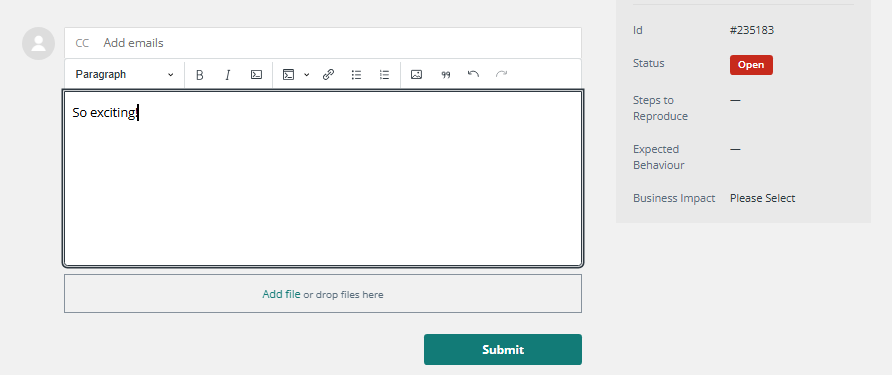This screenshot has width=892, height=375.
Task: Open the Business Impact Please Select dropdown
Action: tap(762, 198)
